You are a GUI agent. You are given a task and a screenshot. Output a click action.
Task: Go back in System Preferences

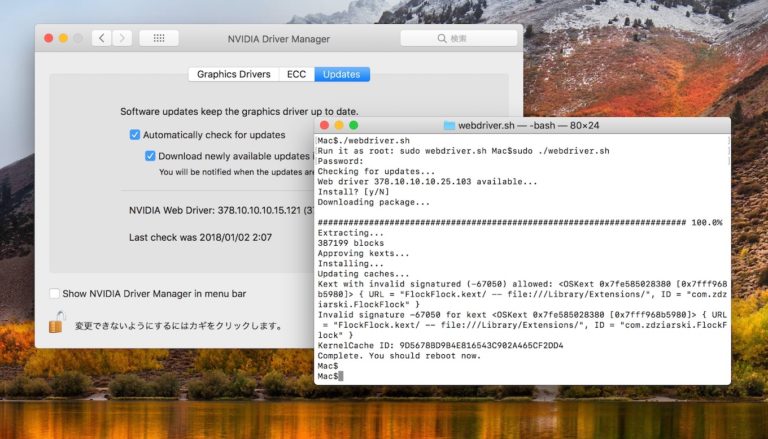[x=101, y=38]
